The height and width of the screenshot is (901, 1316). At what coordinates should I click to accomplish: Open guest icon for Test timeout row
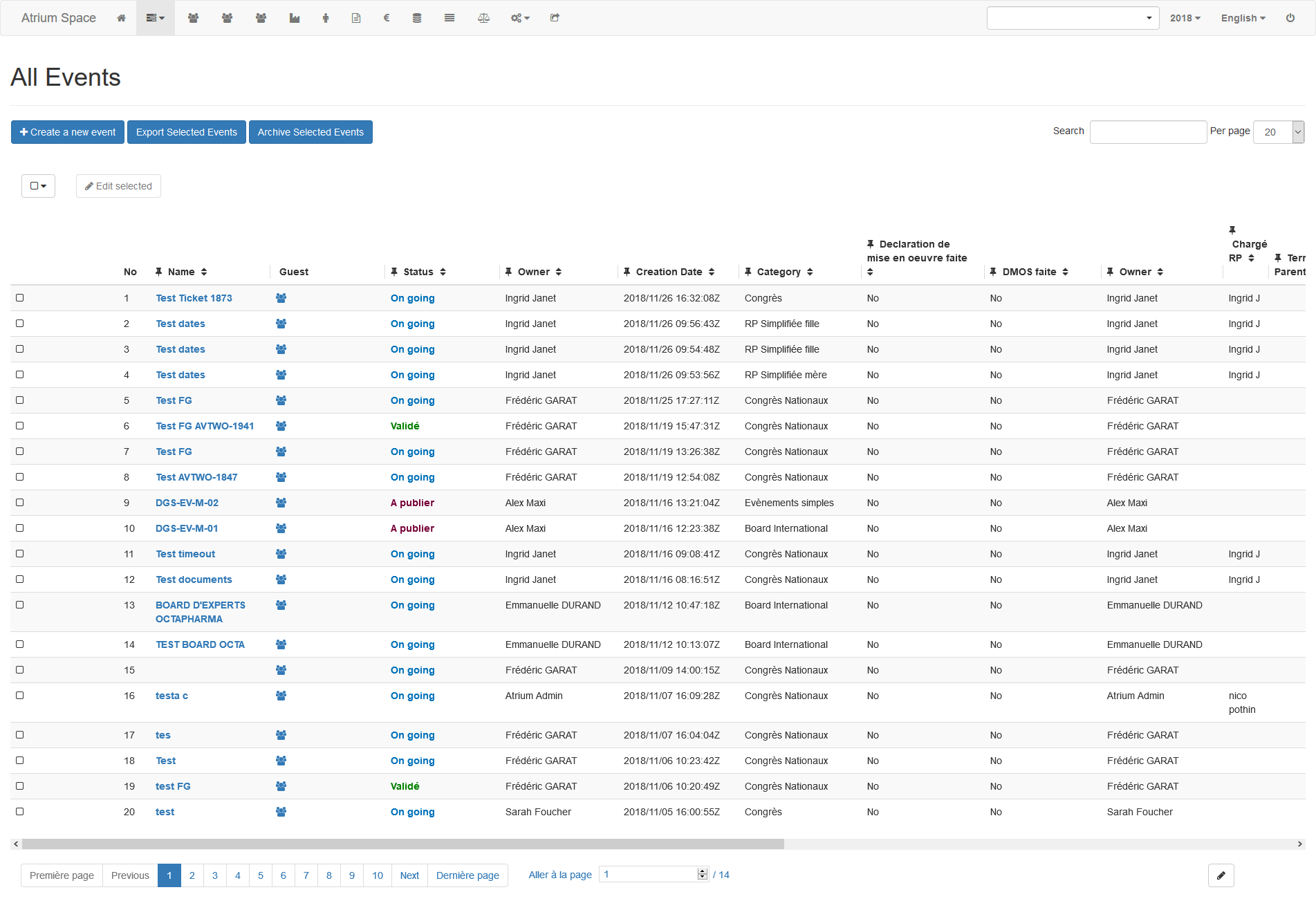(x=281, y=554)
